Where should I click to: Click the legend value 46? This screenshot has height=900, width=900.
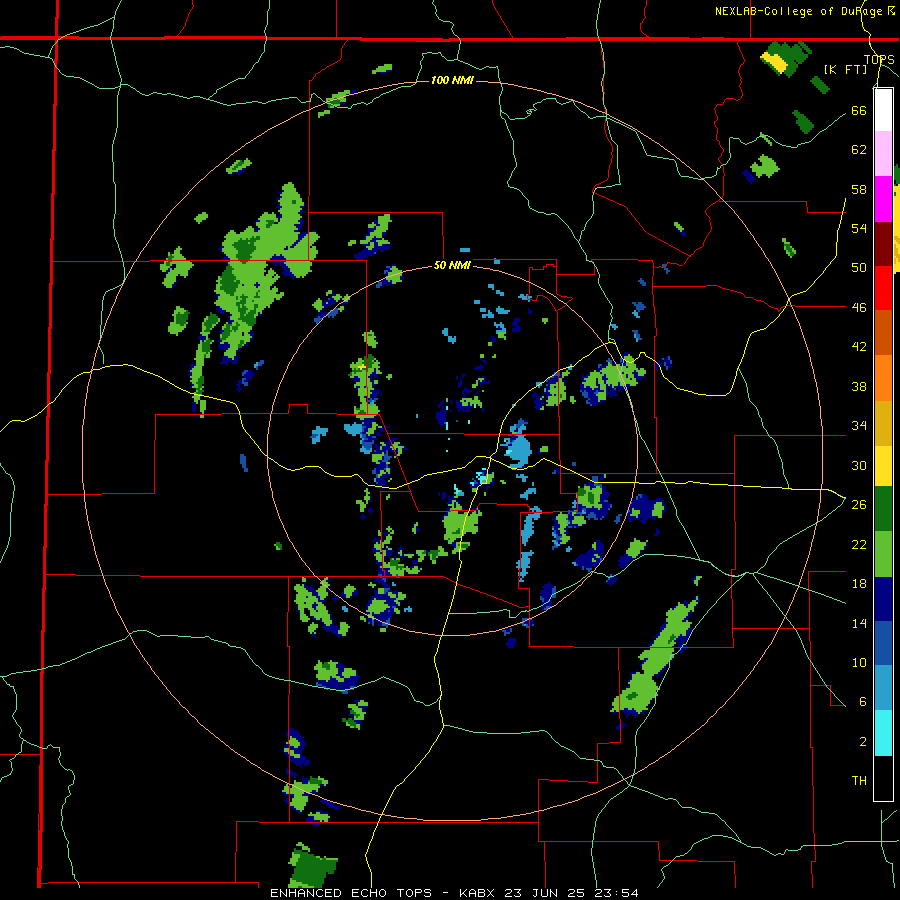859,308
